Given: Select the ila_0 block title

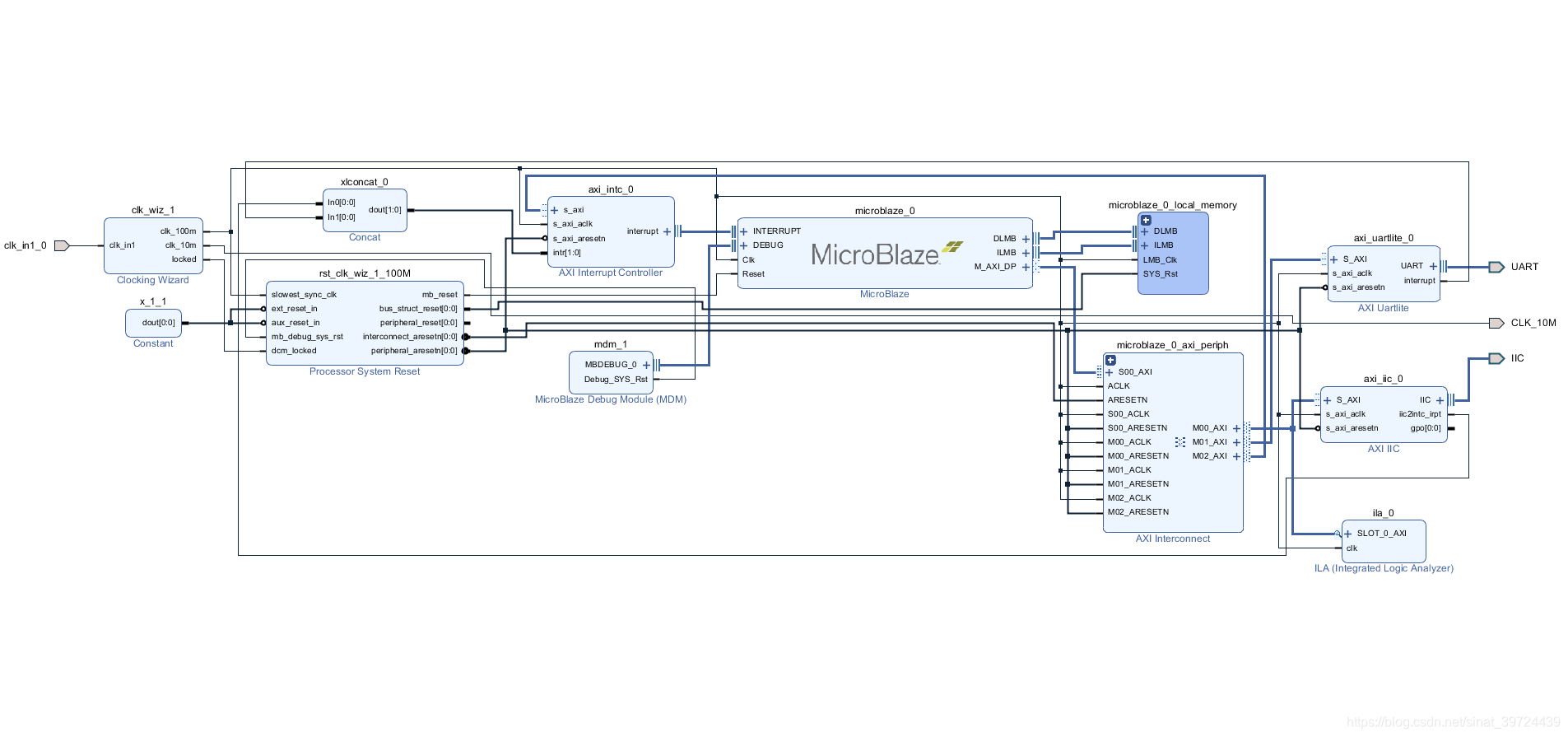Looking at the screenshot, I should click(x=1384, y=513).
